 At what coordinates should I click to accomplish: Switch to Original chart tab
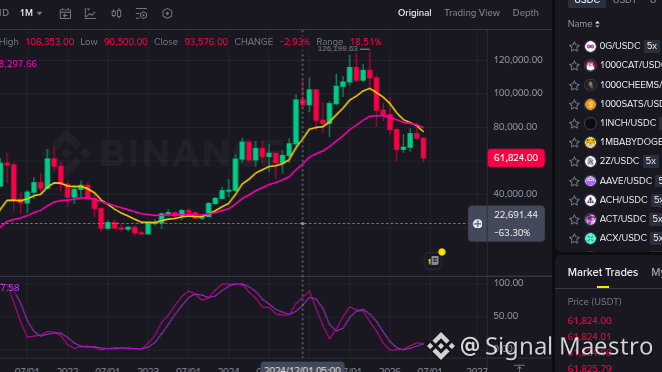coord(415,13)
